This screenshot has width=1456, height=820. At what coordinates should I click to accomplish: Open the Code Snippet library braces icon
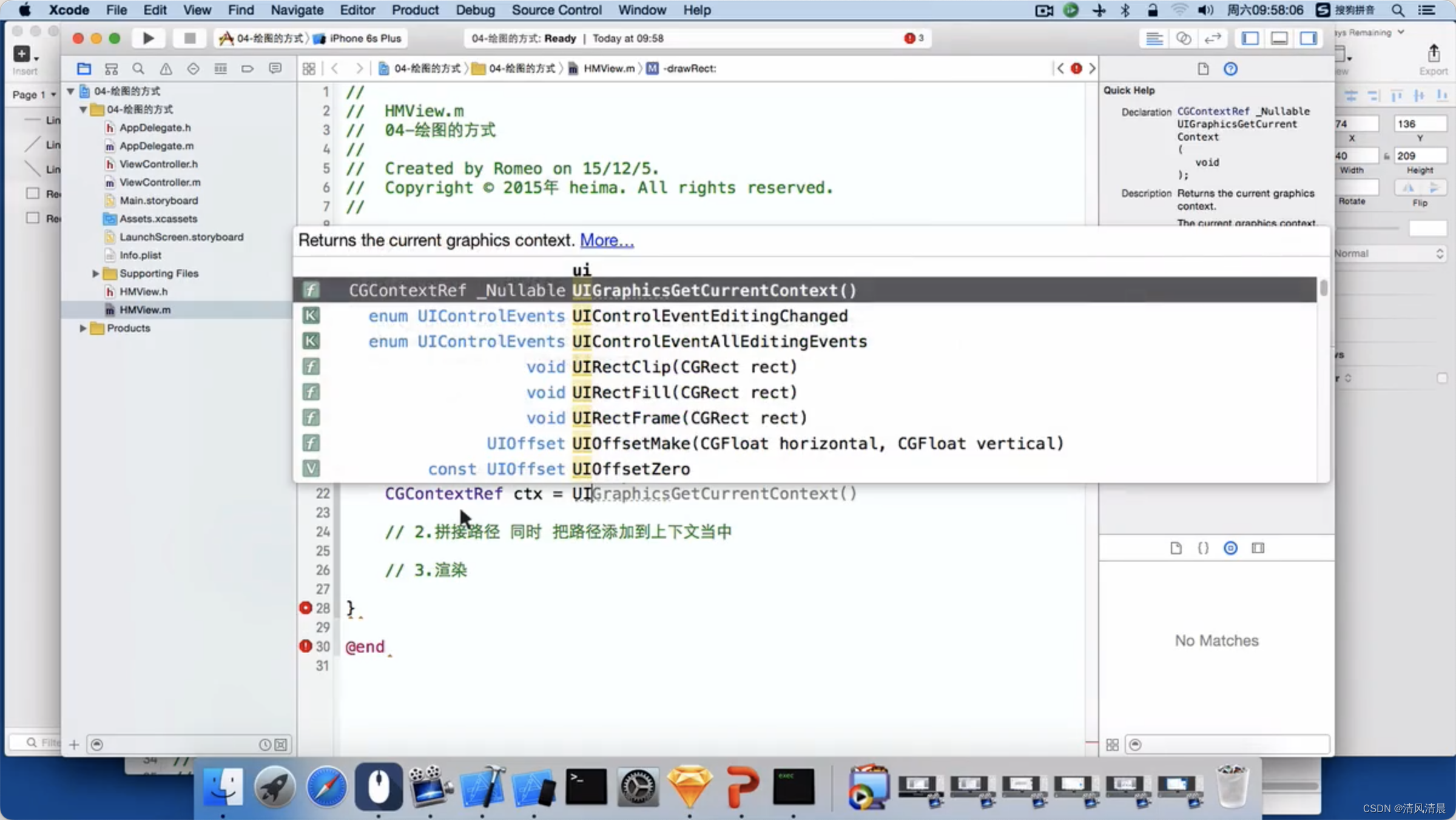tap(1203, 548)
